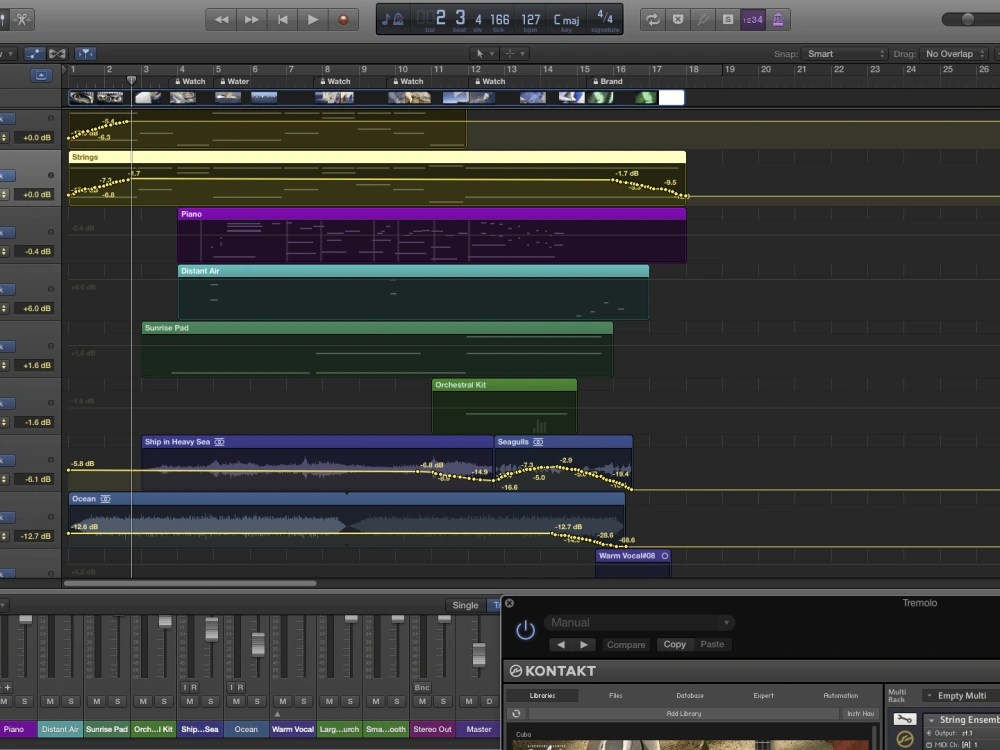Screen dimensions: 1000x750
Task: Select the Strings region header
Action: [377, 157]
